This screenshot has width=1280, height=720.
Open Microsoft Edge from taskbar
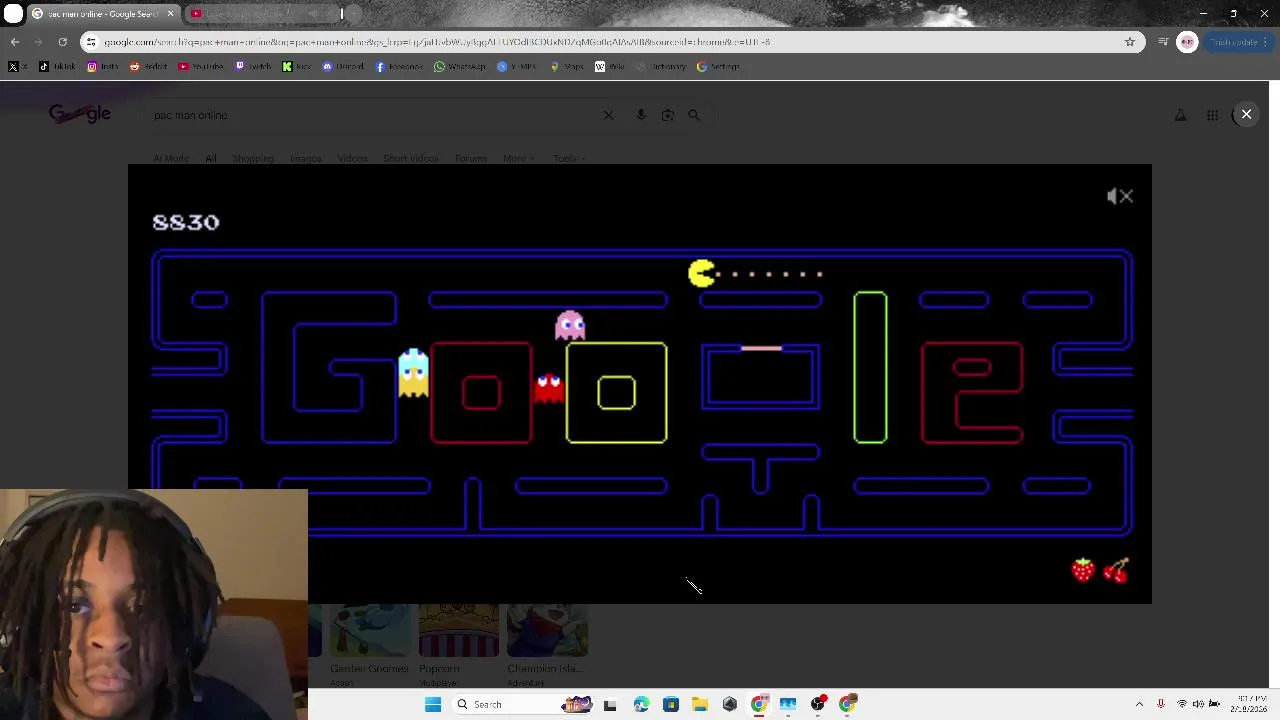pos(641,704)
